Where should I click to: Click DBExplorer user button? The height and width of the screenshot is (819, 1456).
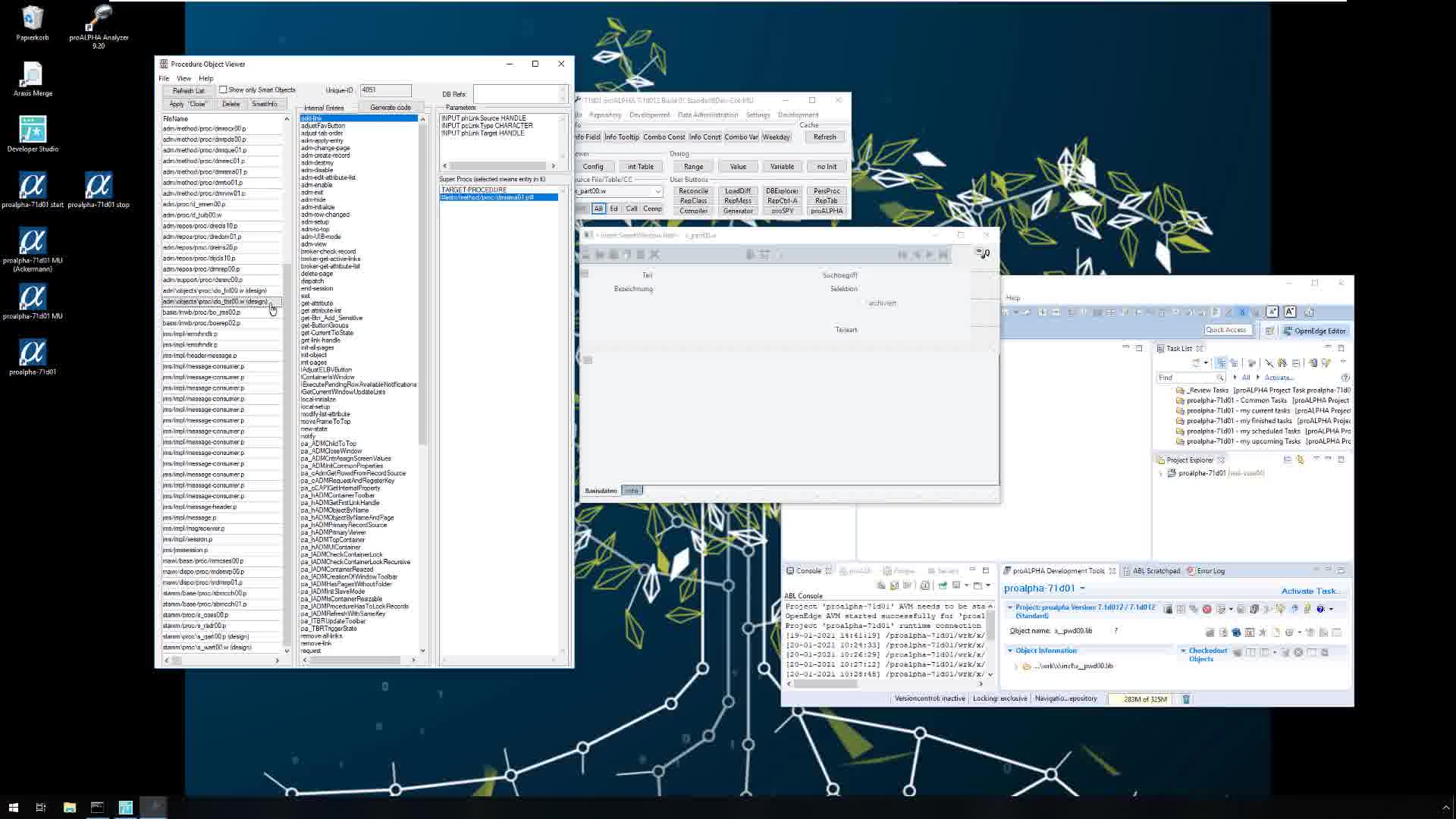tap(782, 191)
